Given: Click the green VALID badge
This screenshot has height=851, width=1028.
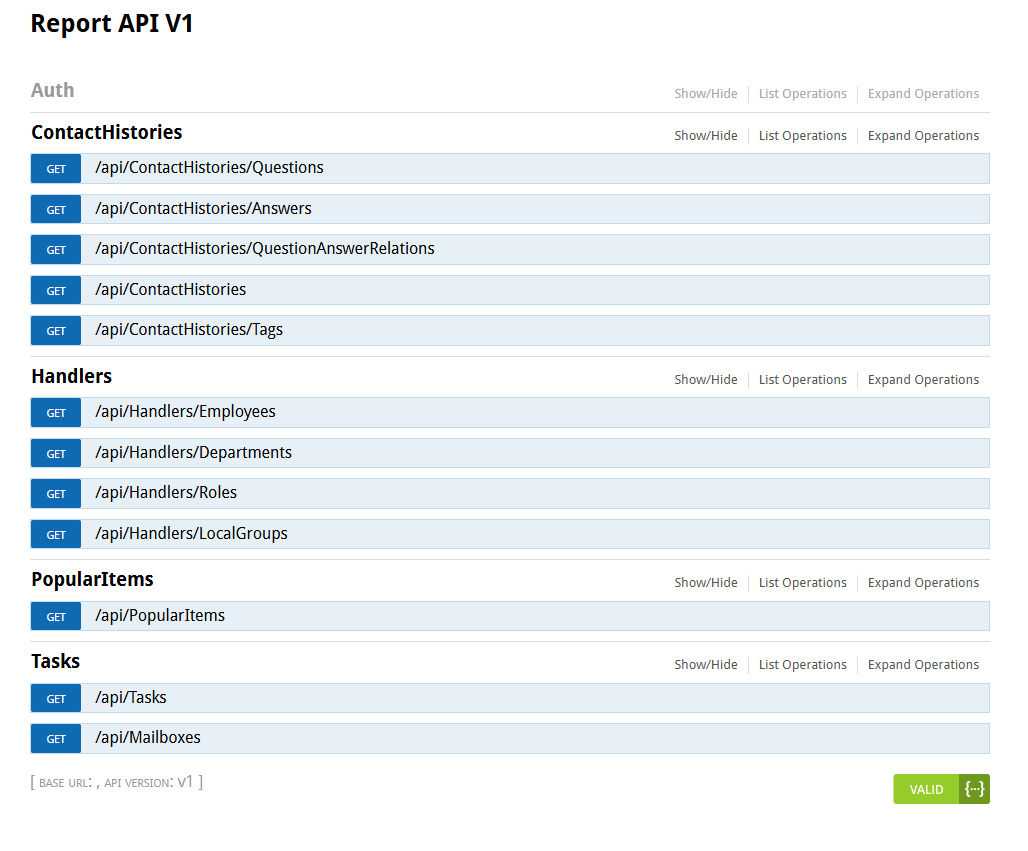Looking at the screenshot, I should [926, 789].
